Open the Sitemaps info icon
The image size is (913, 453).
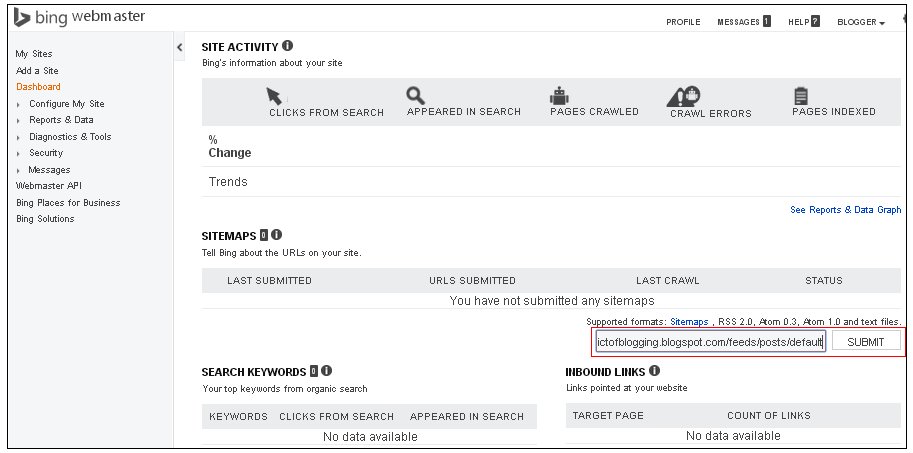[277, 235]
